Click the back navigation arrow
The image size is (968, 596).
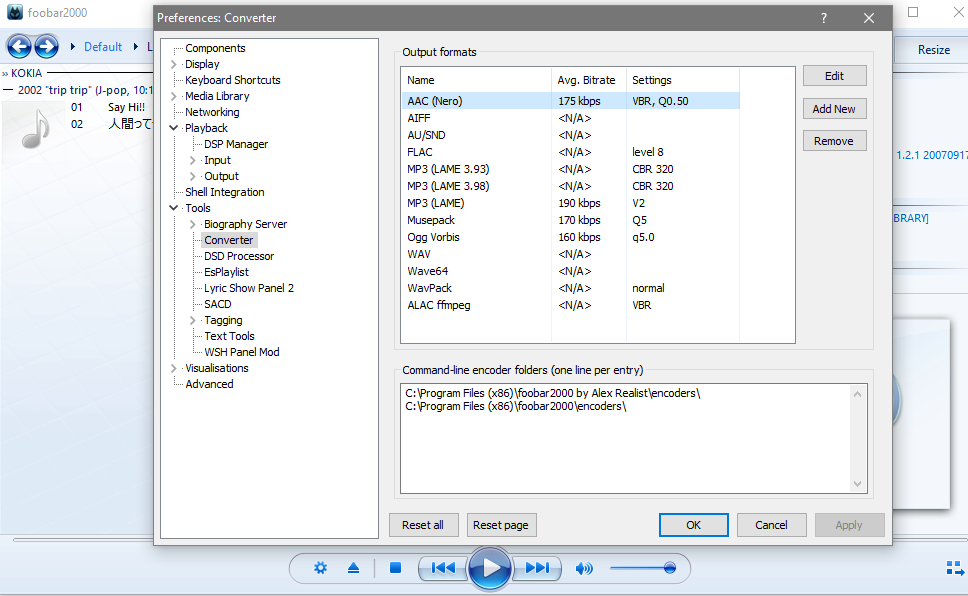19,46
